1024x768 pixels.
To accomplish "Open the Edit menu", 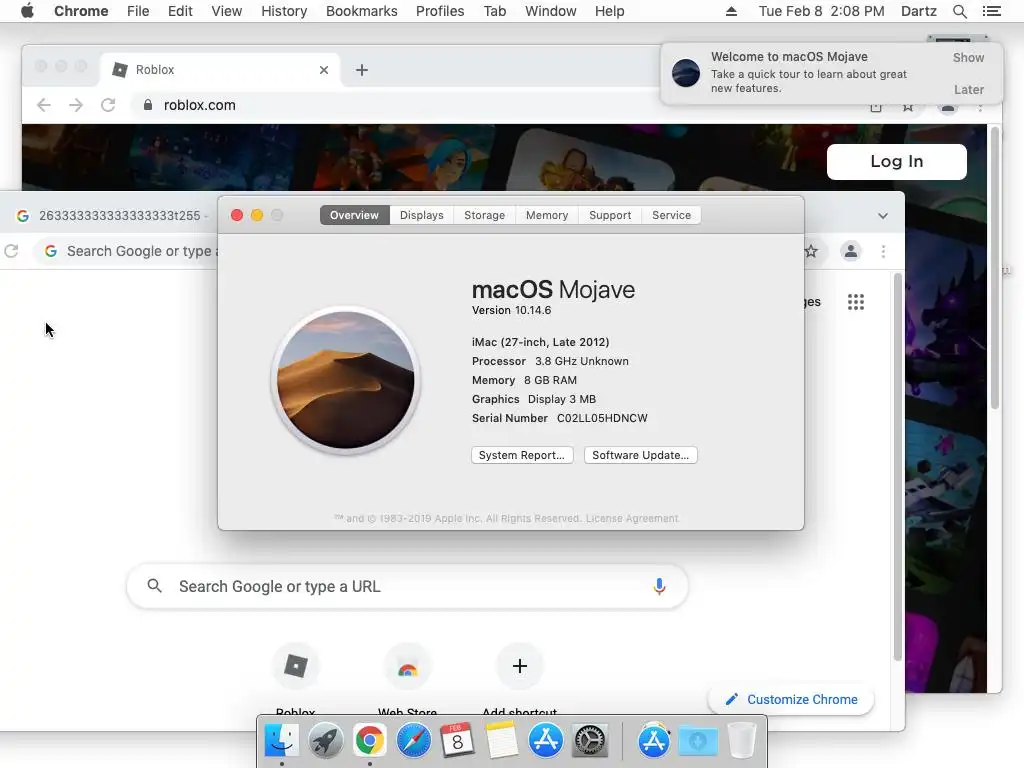I will (x=180, y=11).
